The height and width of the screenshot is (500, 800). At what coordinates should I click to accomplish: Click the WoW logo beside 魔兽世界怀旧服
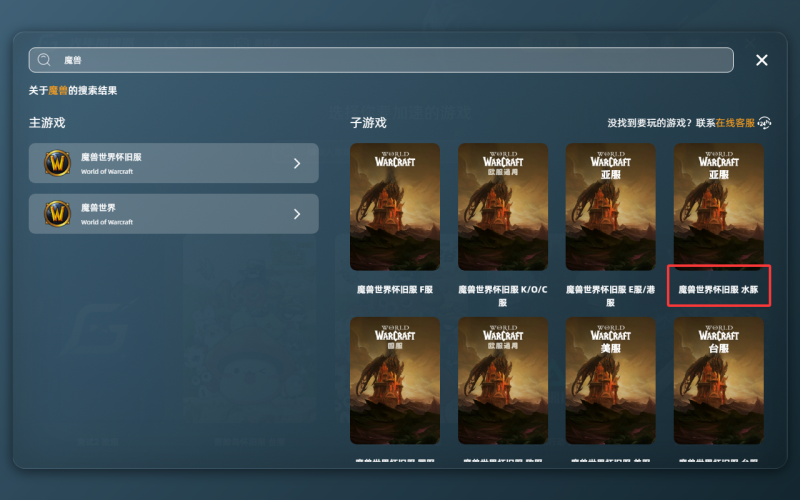[x=57, y=163]
